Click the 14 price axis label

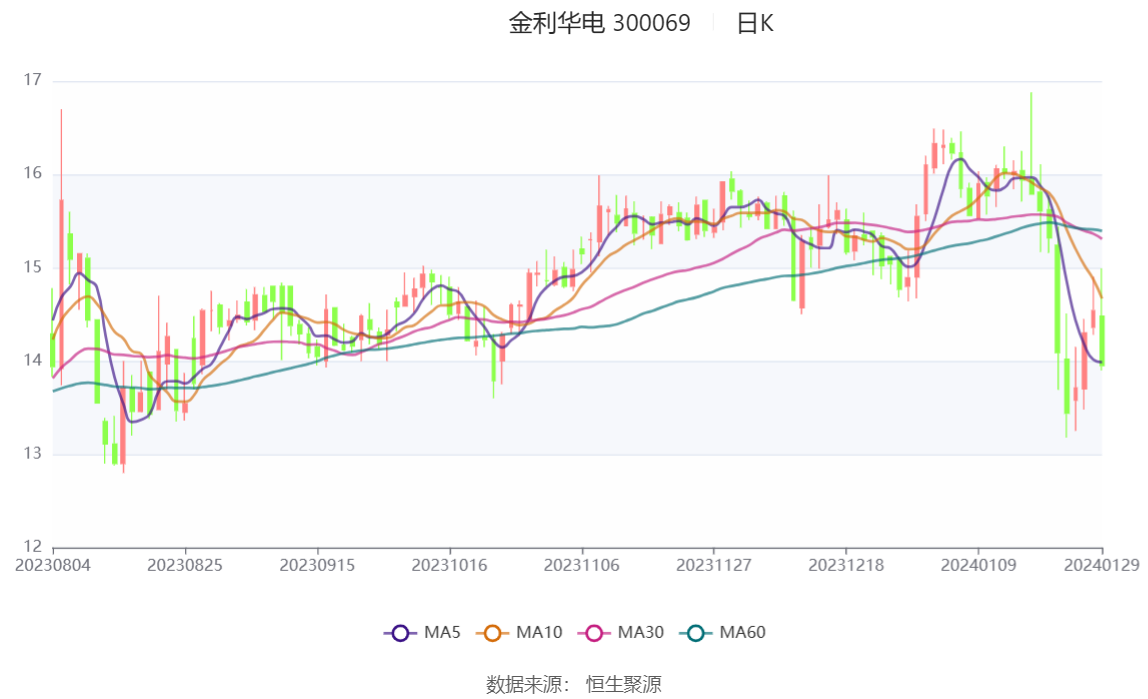33,360
